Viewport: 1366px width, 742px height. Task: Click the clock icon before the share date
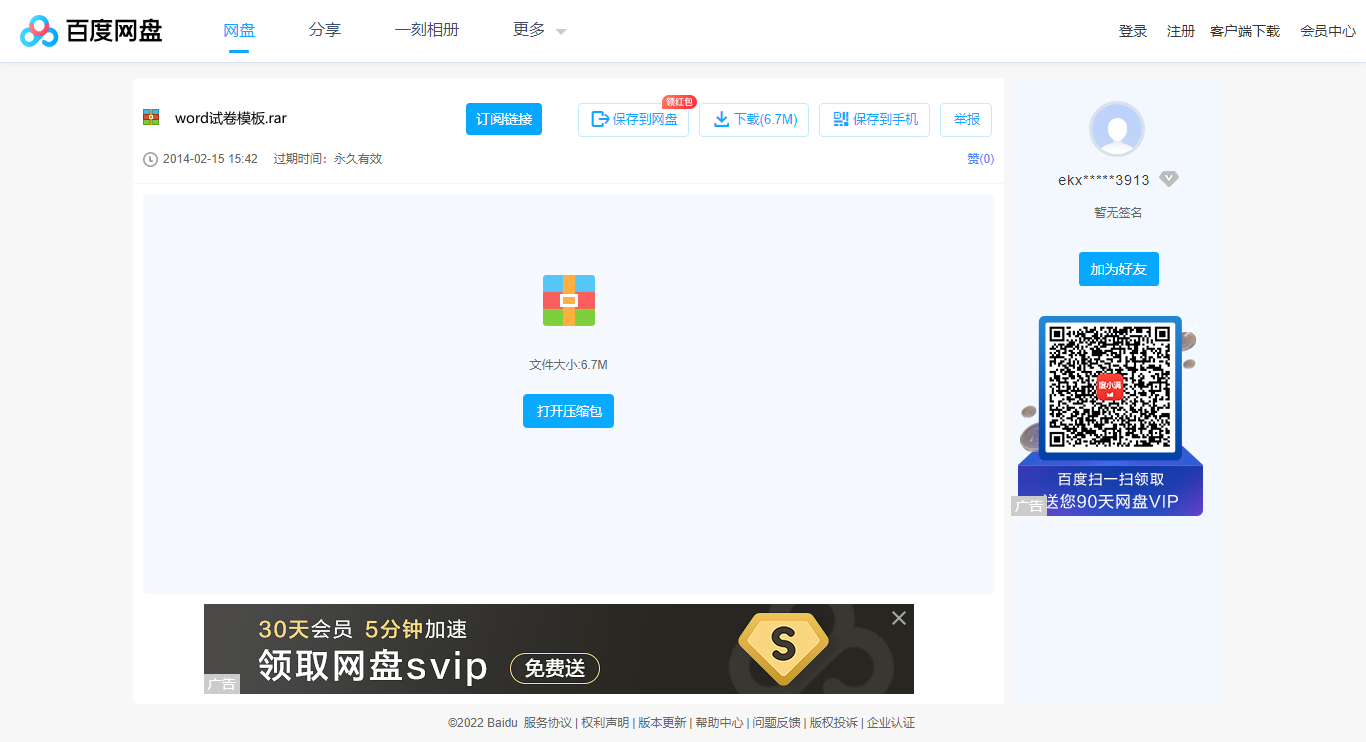point(150,158)
